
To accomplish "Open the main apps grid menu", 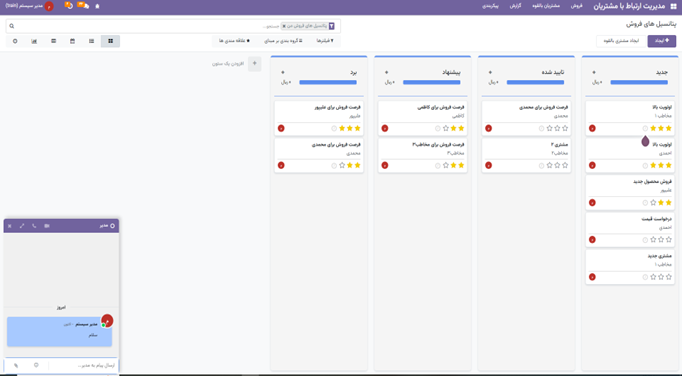I will tap(673, 6).
